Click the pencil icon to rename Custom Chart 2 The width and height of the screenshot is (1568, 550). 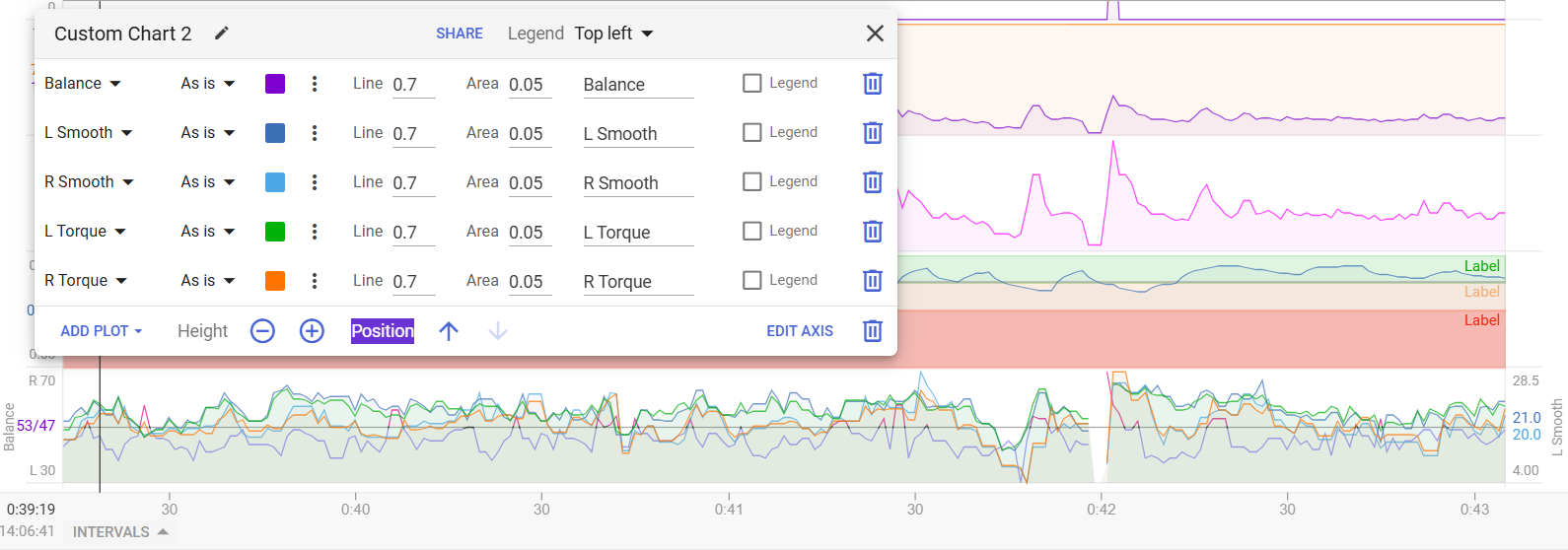point(222,34)
